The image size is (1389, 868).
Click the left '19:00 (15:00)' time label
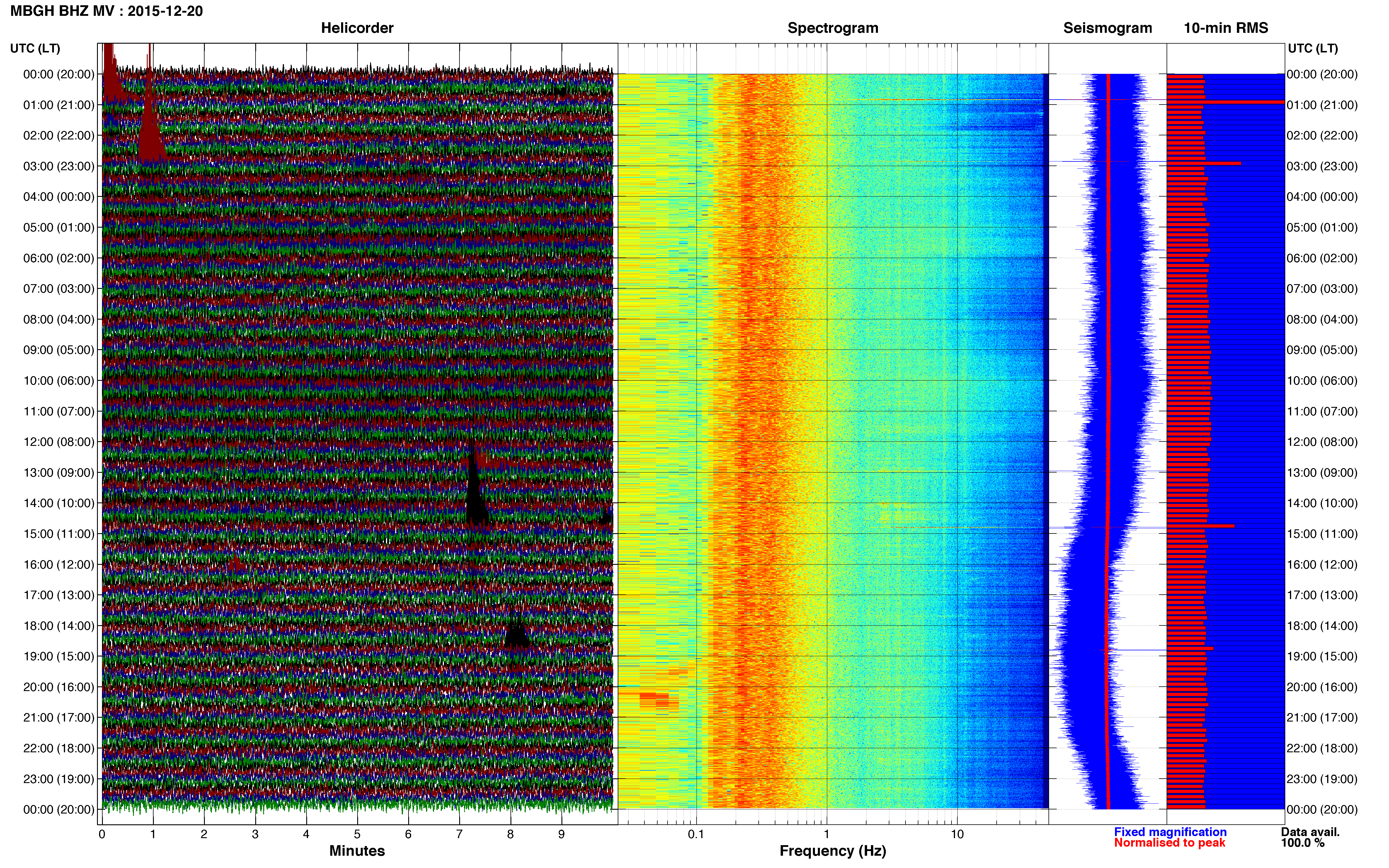click(59, 656)
